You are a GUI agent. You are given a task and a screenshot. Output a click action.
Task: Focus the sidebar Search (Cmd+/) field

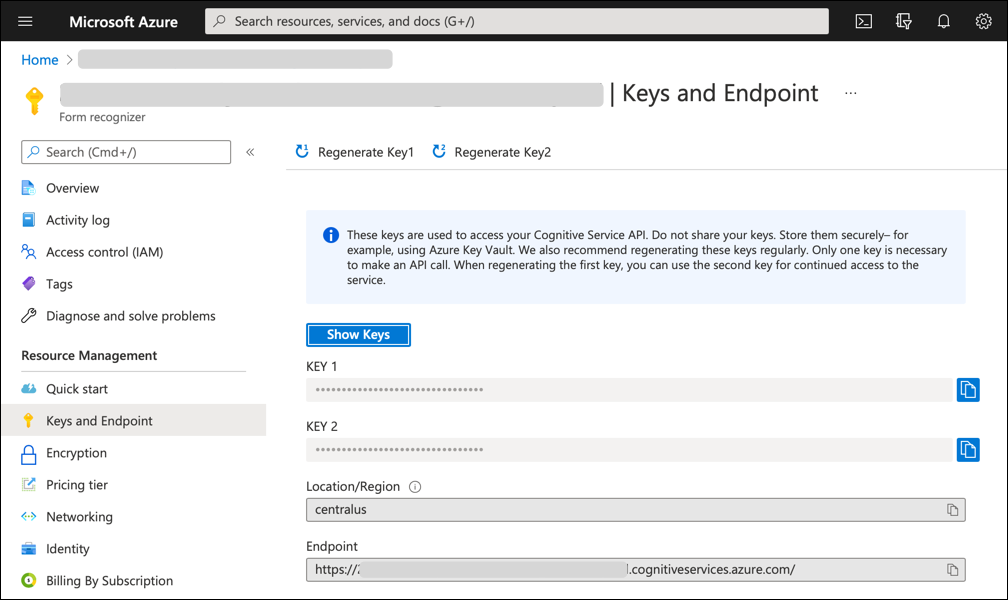pyautogui.click(x=126, y=152)
